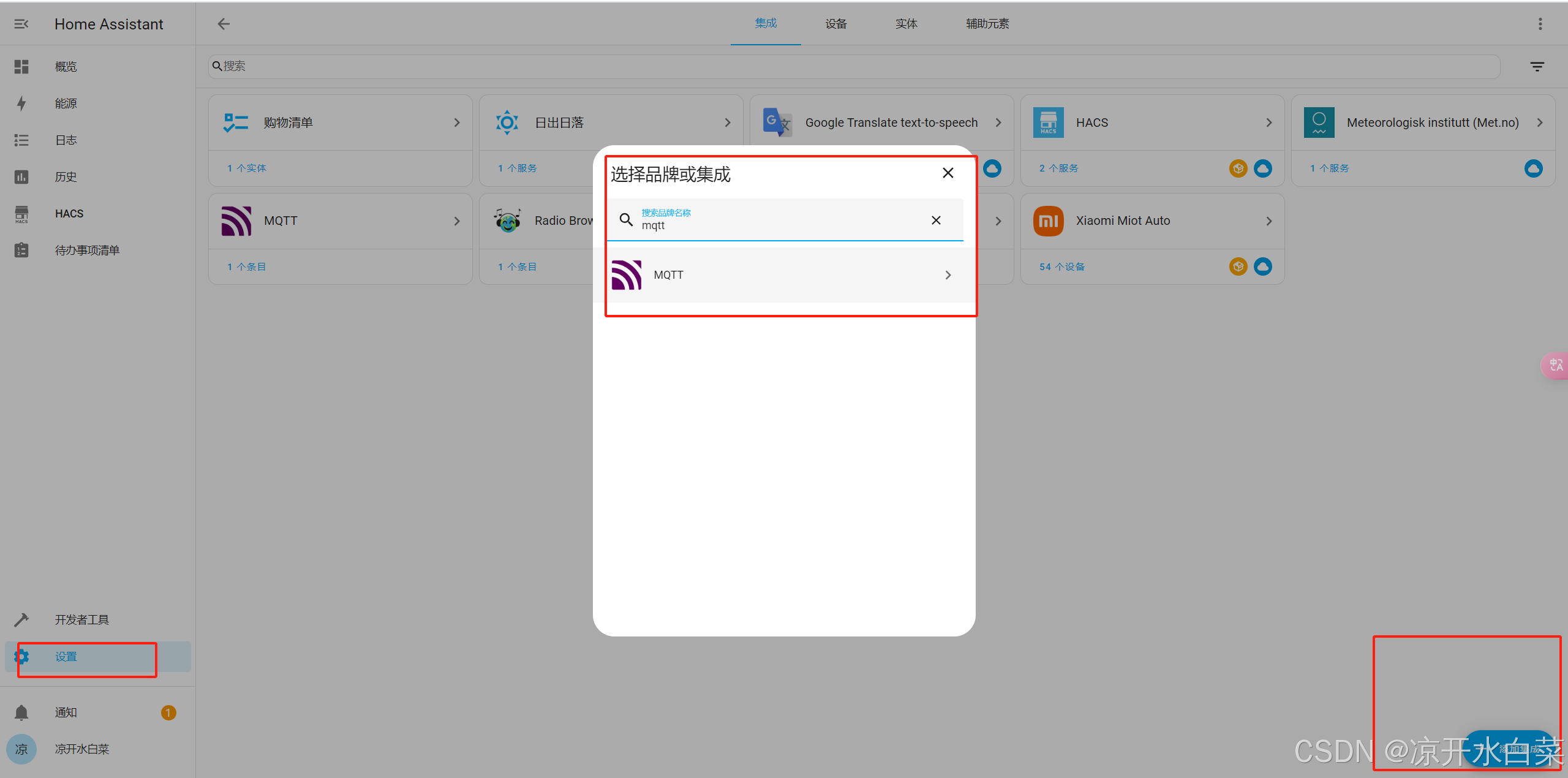1568x778 pixels.
Task: Open the 凉开水白菜 user profile
Action: coord(98,749)
